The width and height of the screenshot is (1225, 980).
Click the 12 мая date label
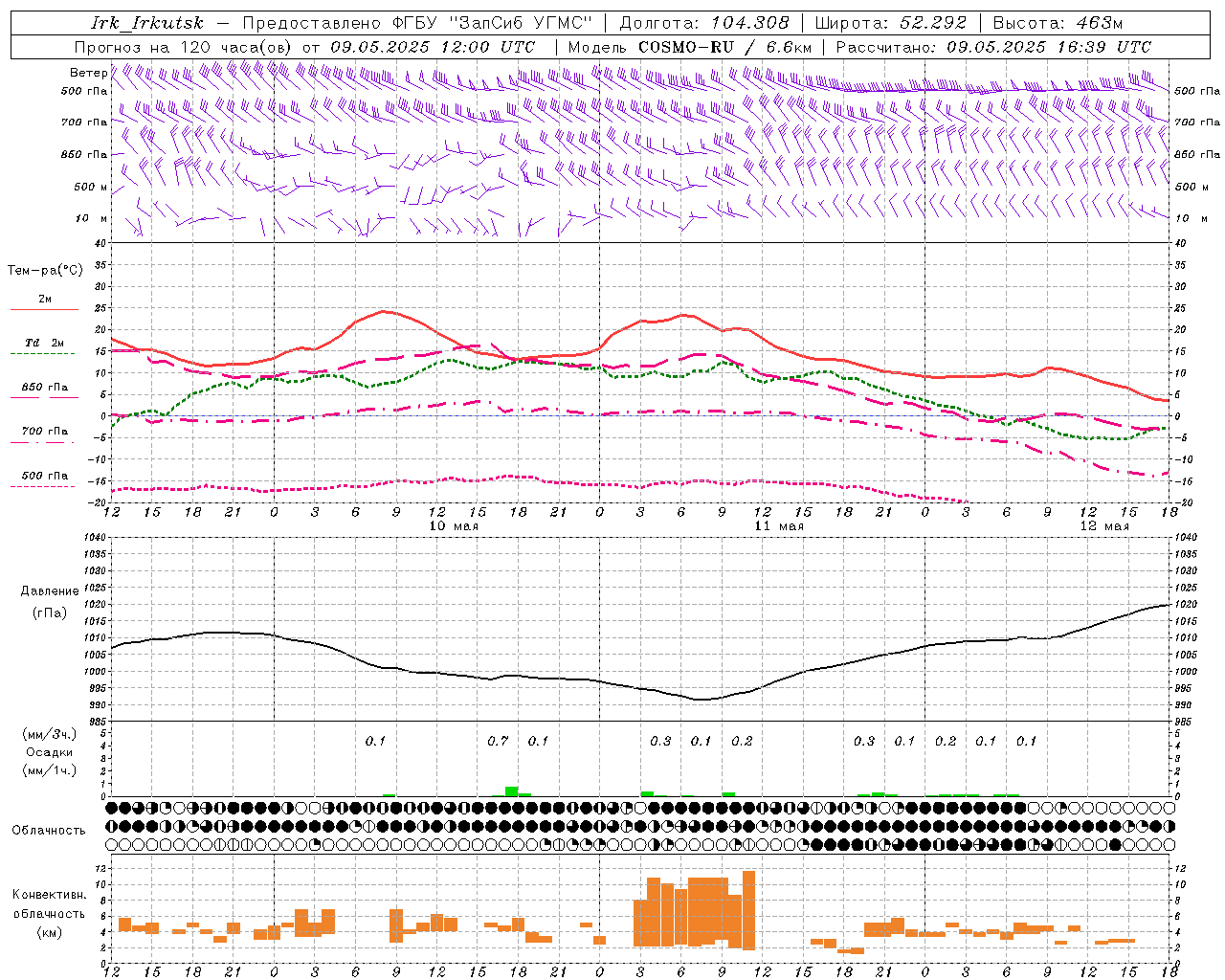(1103, 526)
